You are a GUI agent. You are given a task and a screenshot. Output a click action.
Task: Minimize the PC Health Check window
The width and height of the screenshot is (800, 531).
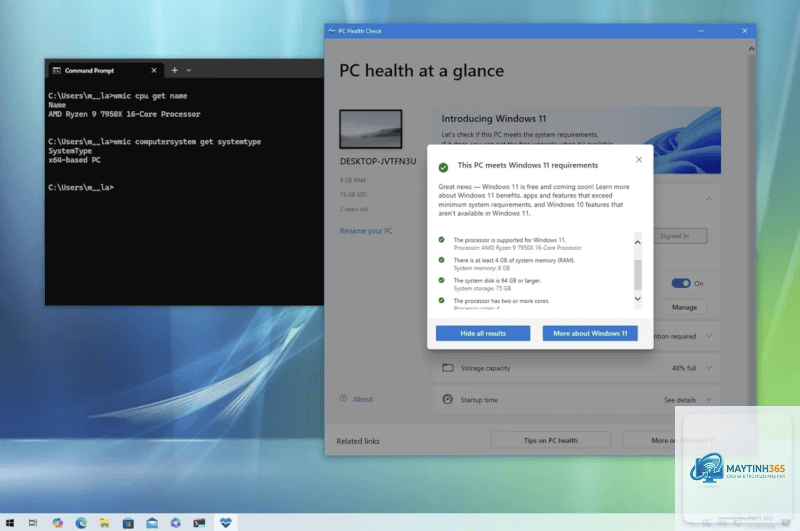click(701, 31)
